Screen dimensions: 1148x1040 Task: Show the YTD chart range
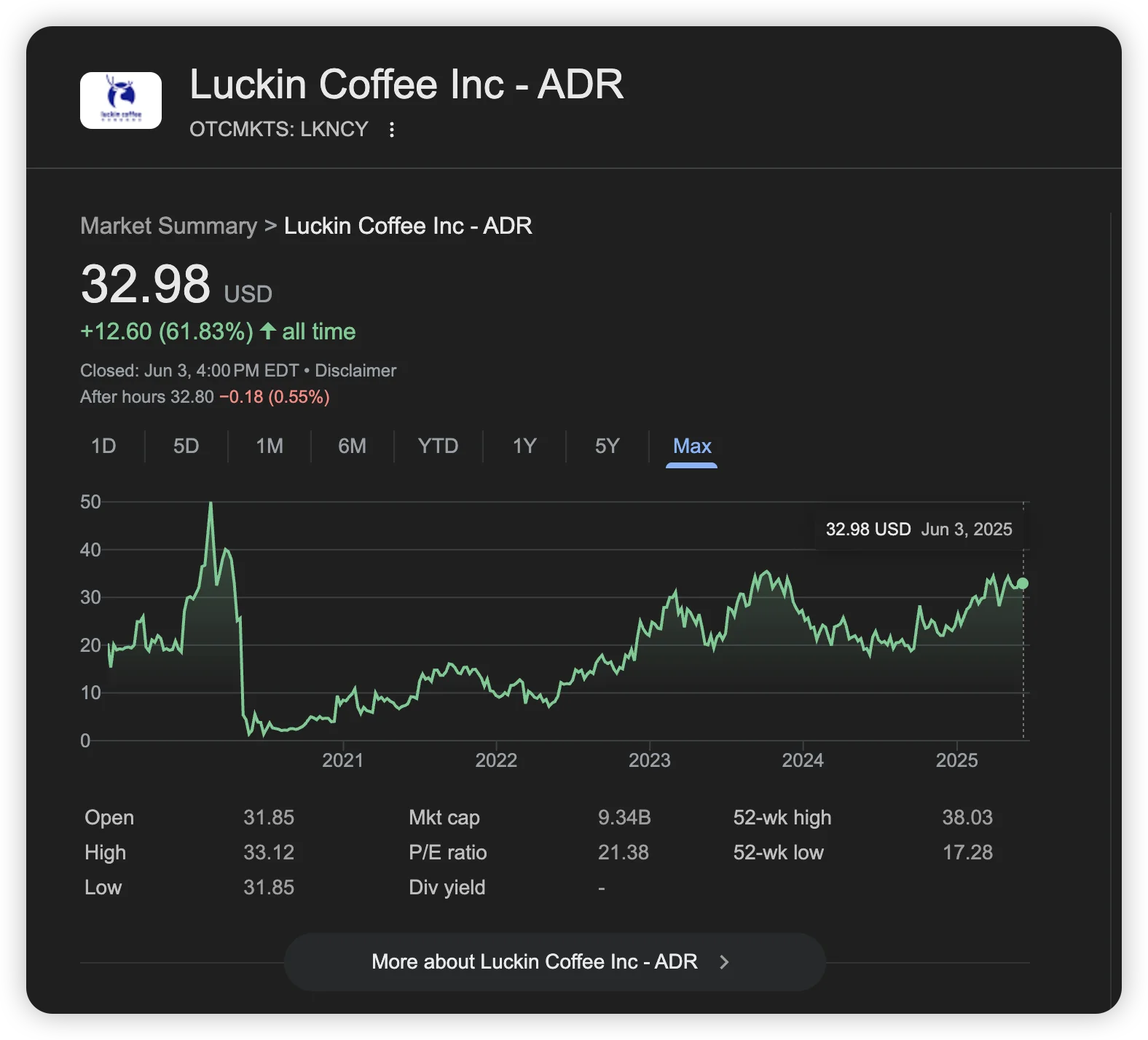coord(439,446)
